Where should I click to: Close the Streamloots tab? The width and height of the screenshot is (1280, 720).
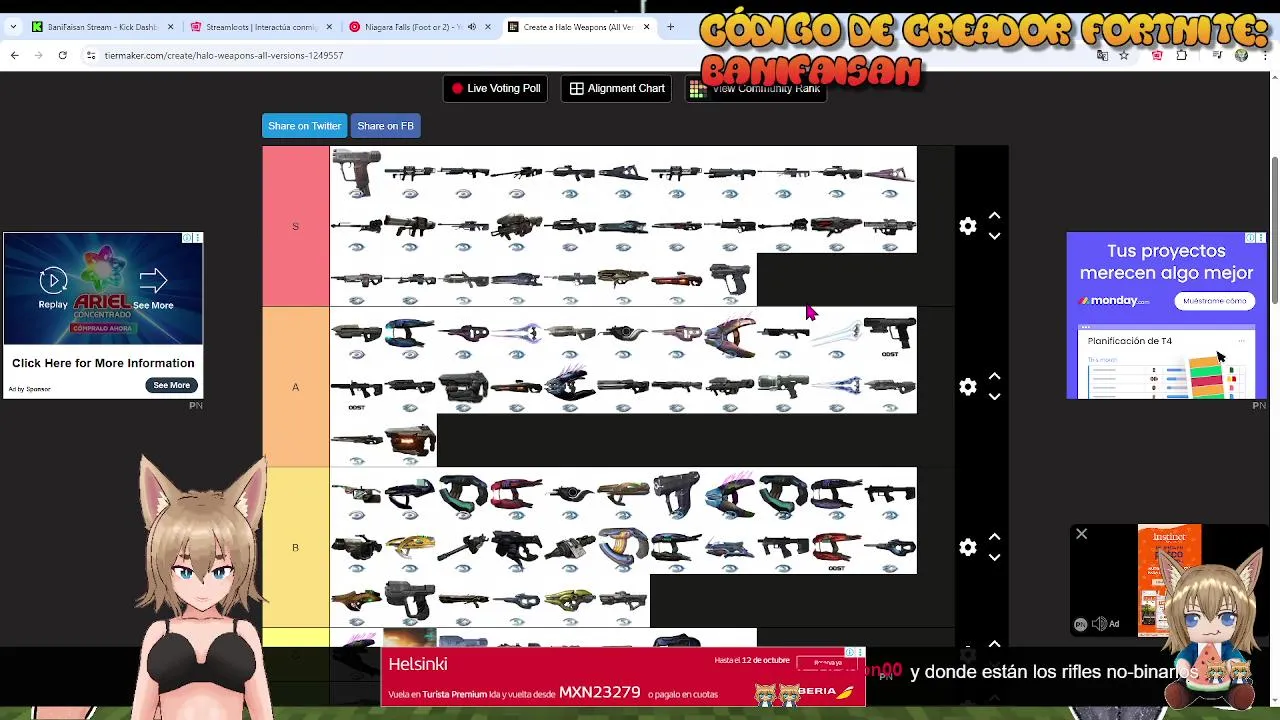[x=329, y=27]
